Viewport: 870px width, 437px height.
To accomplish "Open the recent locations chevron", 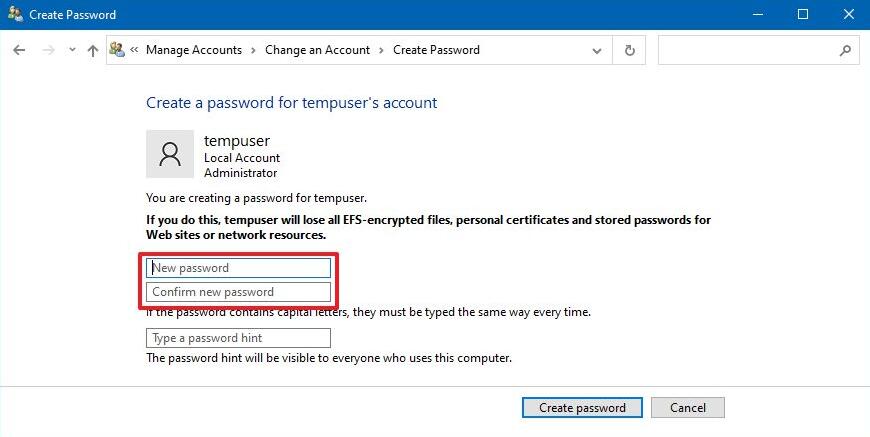I will [72, 50].
